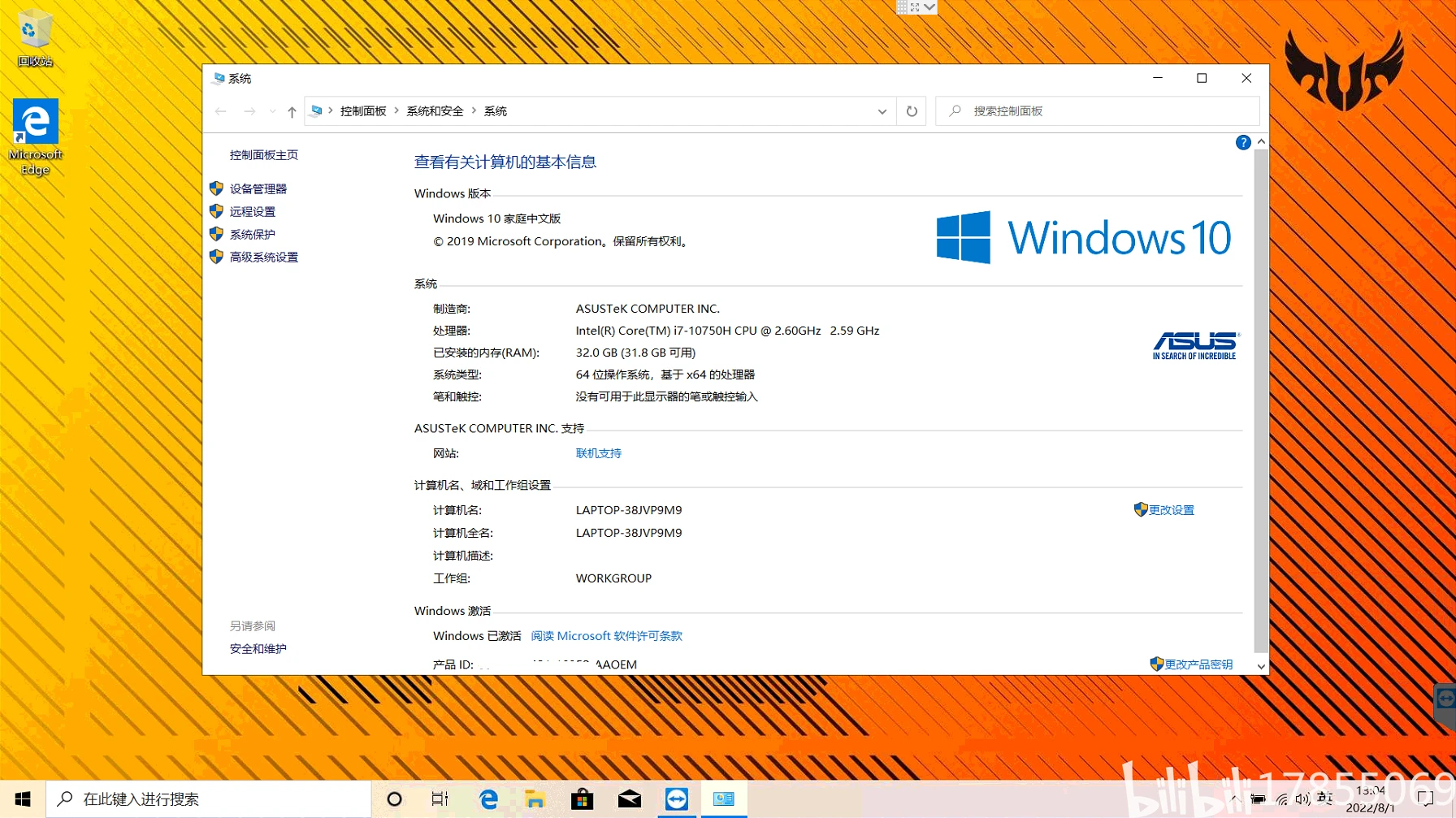1456x818 pixels.
Task: Launch Edge from the taskbar
Action: click(488, 799)
